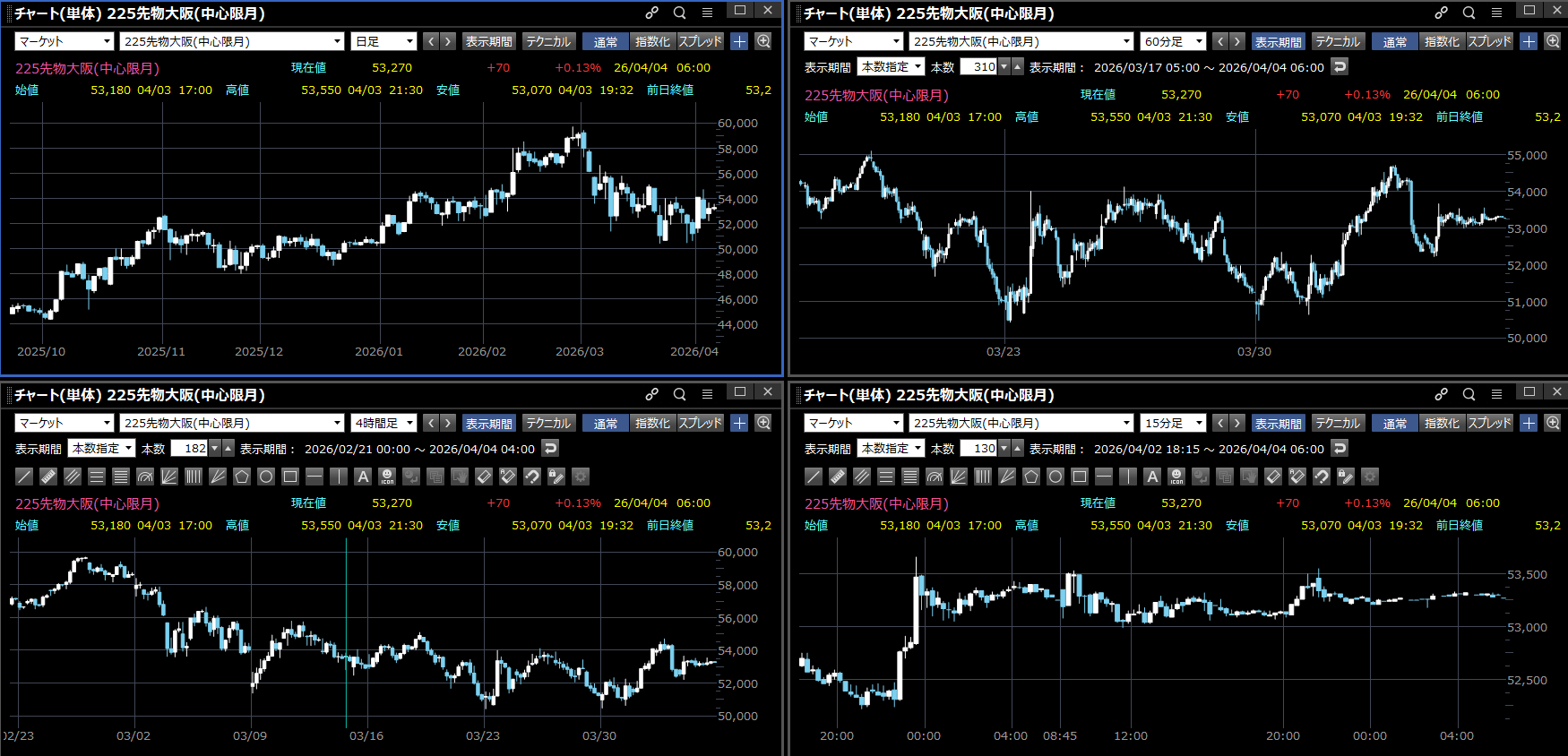
Task: Click the 本数 field showing 310
Action: point(978,66)
